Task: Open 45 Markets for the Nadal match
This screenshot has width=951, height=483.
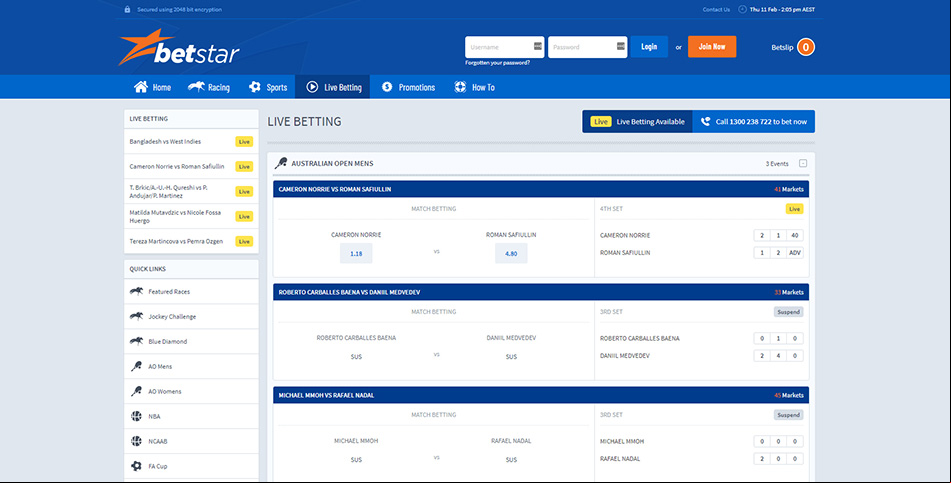Action: coord(788,396)
